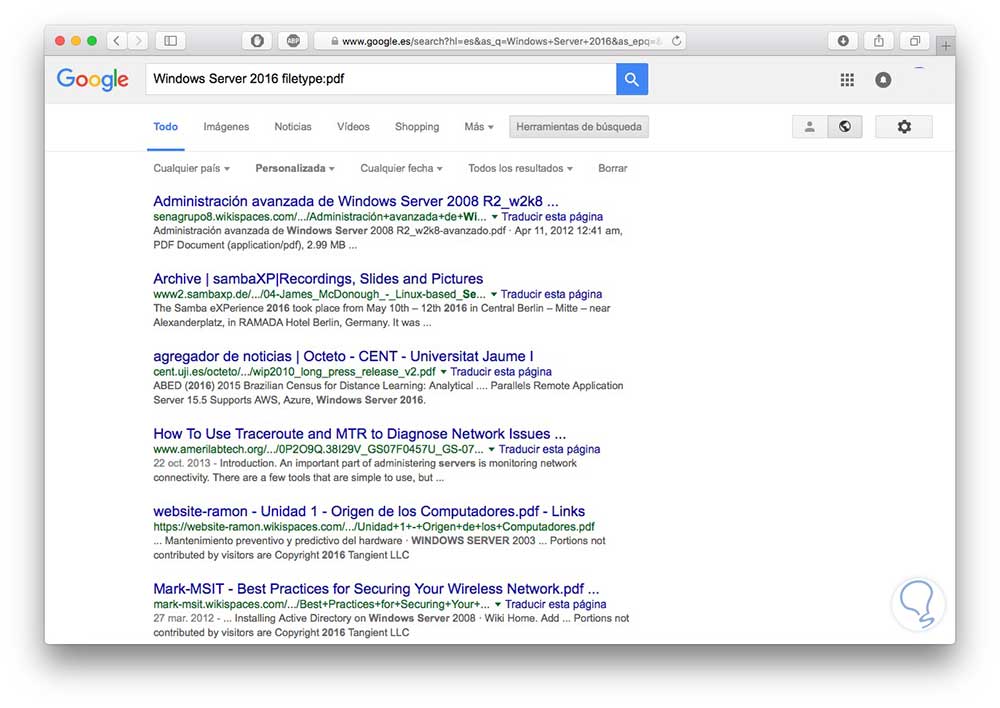Expand arrow beside www.amerilabtech.org URL
Screen dimensions: 1000x708
pos(492,449)
